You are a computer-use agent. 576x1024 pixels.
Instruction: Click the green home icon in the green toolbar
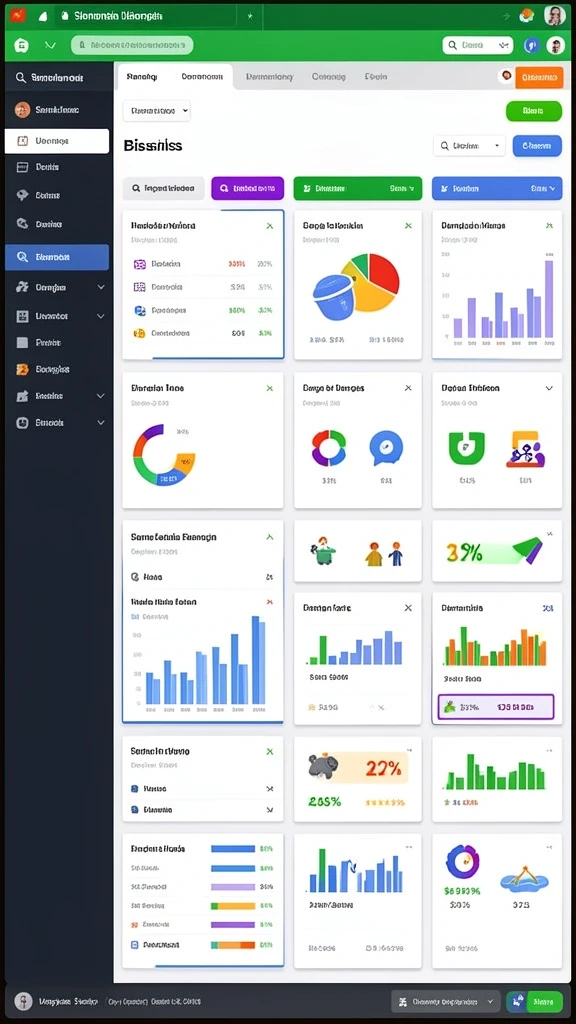click(22, 46)
